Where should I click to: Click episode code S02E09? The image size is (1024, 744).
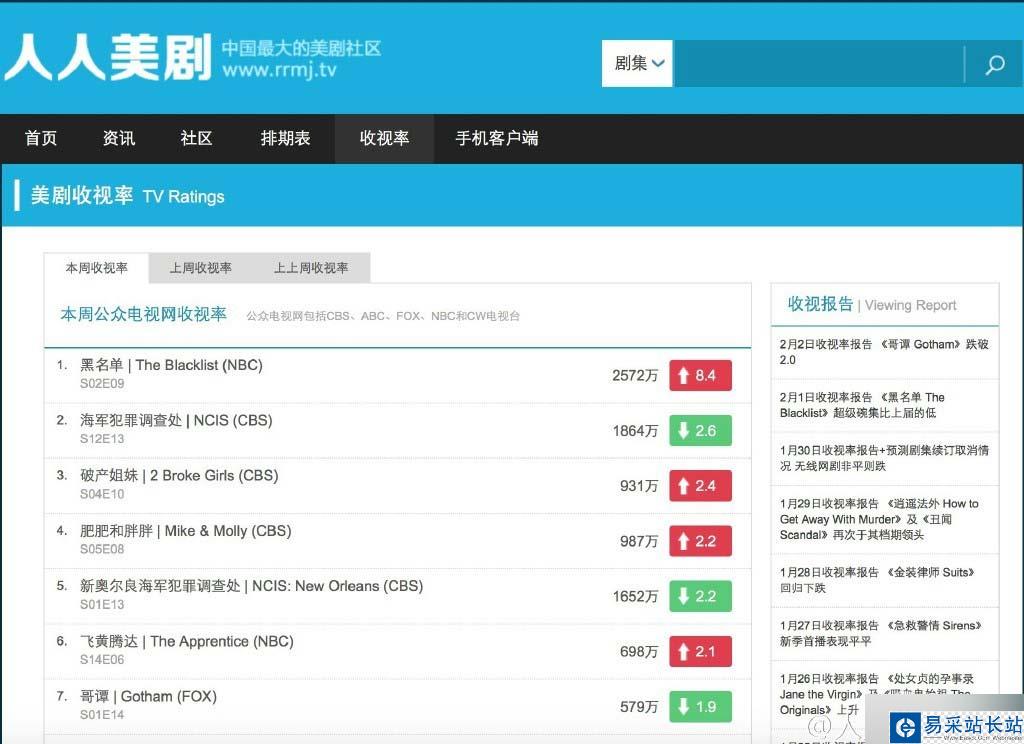coord(102,383)
